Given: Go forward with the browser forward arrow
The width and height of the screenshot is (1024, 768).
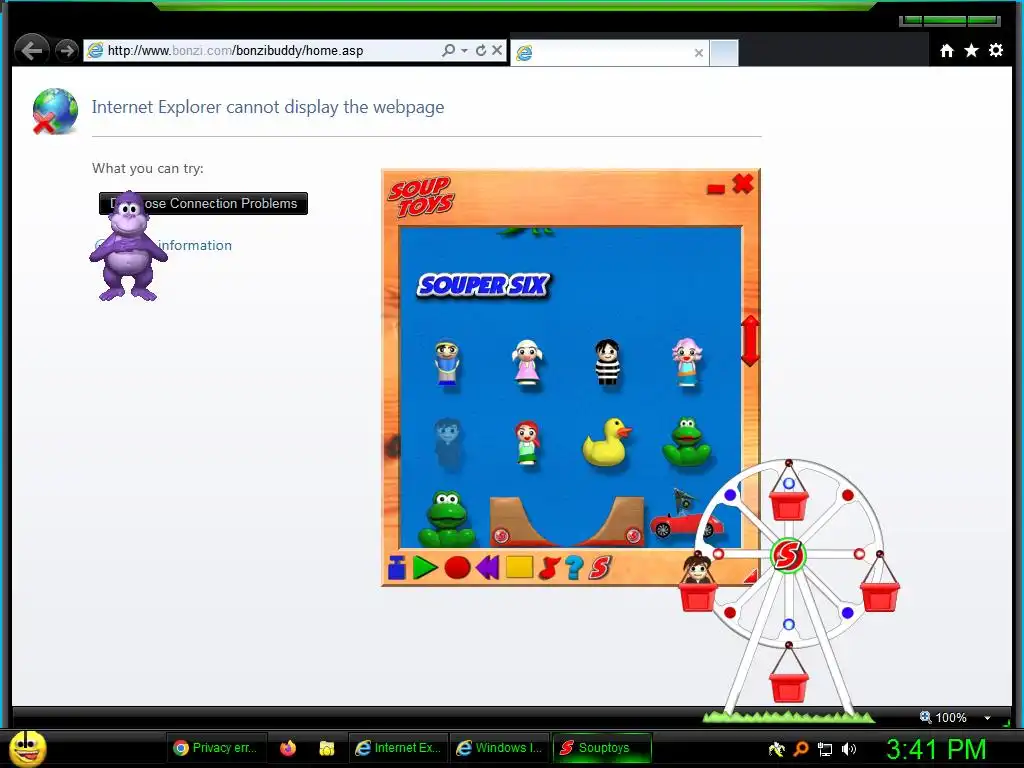Looking at the screenshot, I should click(x=66, y=50).
